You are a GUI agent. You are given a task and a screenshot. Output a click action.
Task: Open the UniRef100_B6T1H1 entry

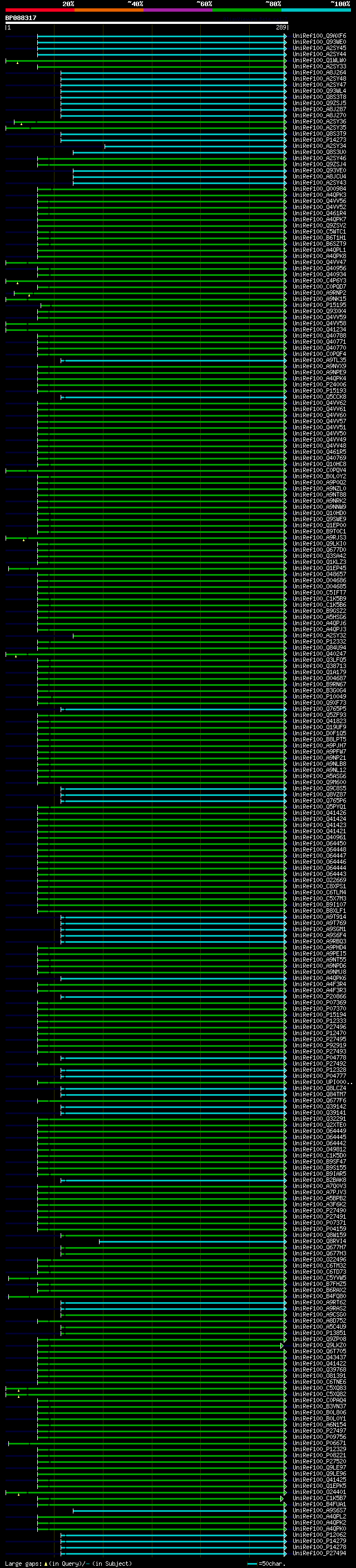click(x=319, y=238)
